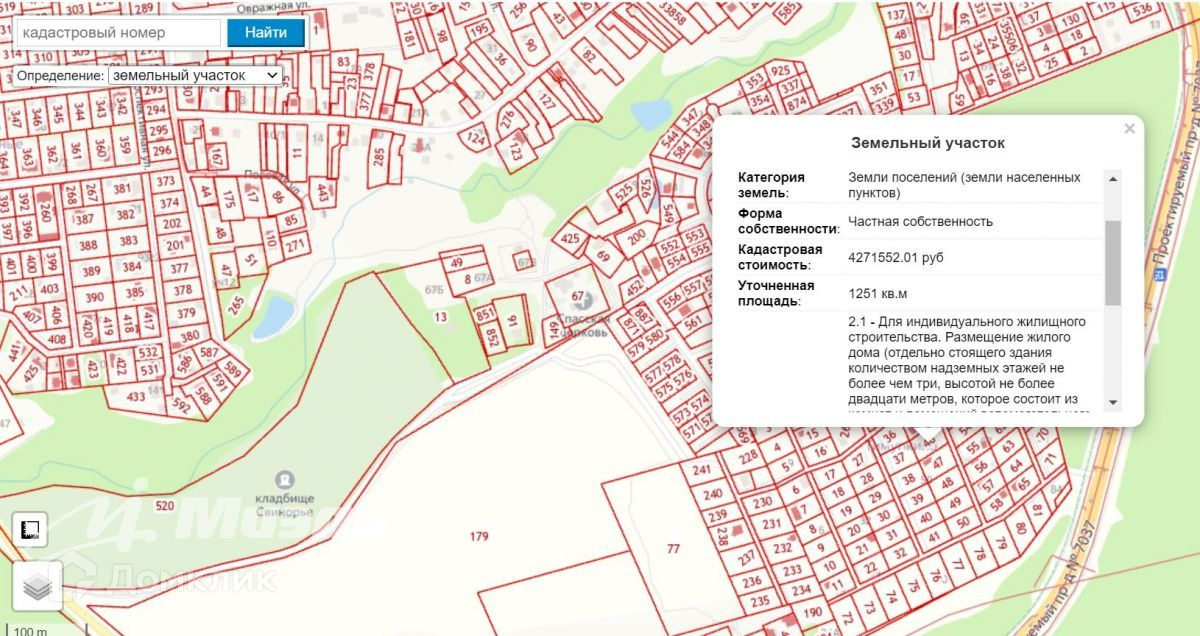
Task: Close the Земельный участок info popup
Action: (1129, 128)
